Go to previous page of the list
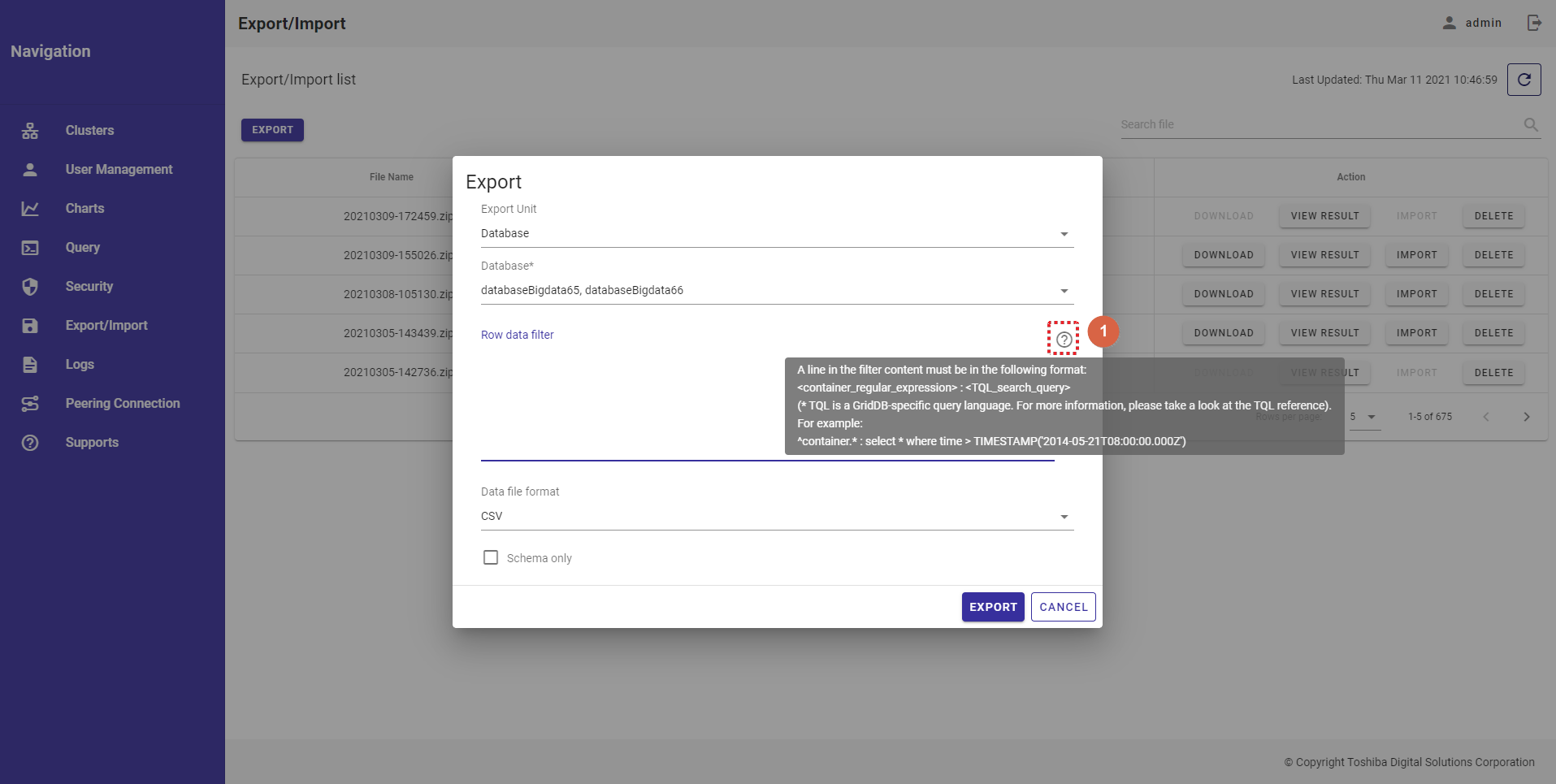 coord(1486,417)
